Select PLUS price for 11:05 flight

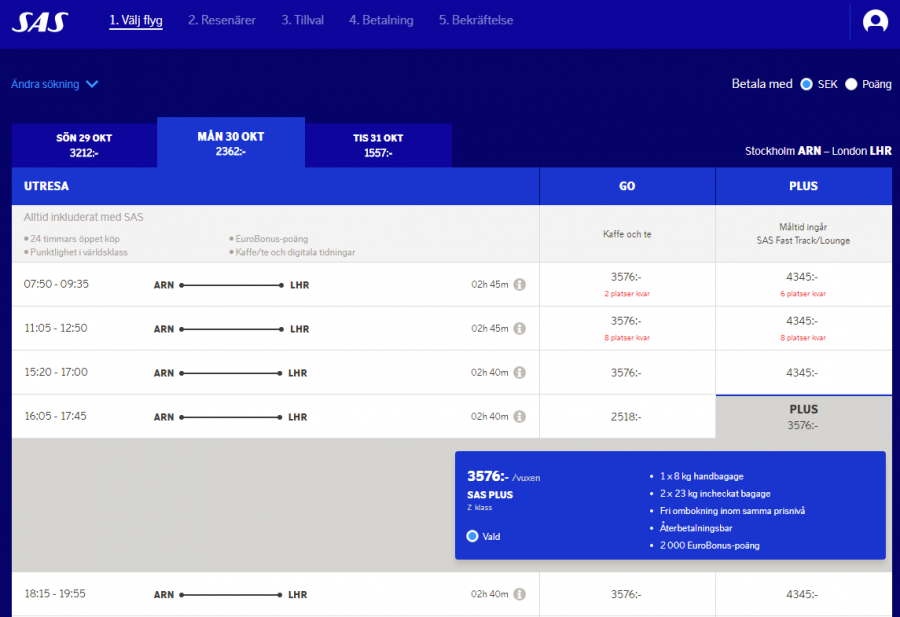click(x=803, y=328)
